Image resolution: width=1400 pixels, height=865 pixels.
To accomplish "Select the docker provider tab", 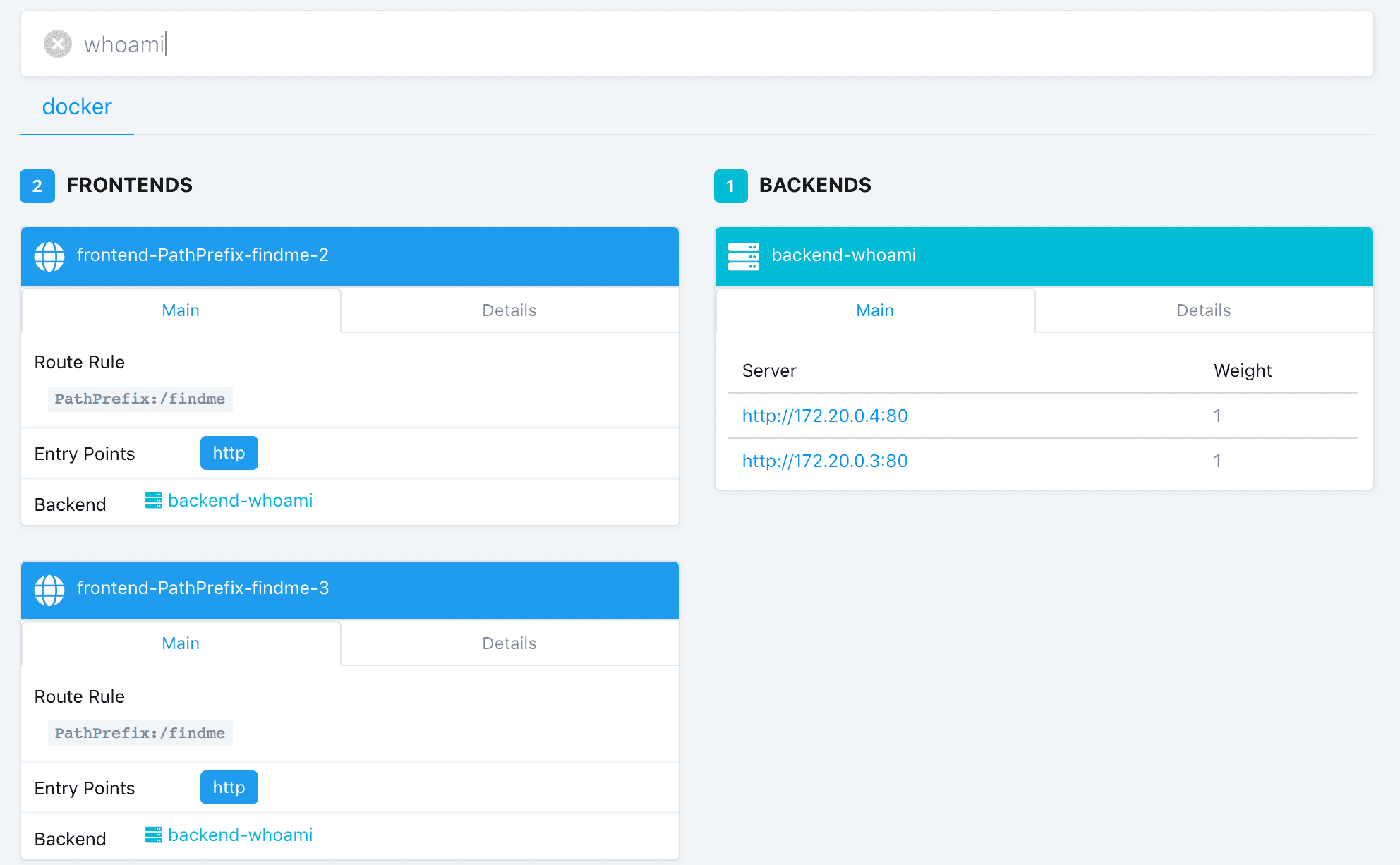I will pyautogui.click(x=76, y=107).
